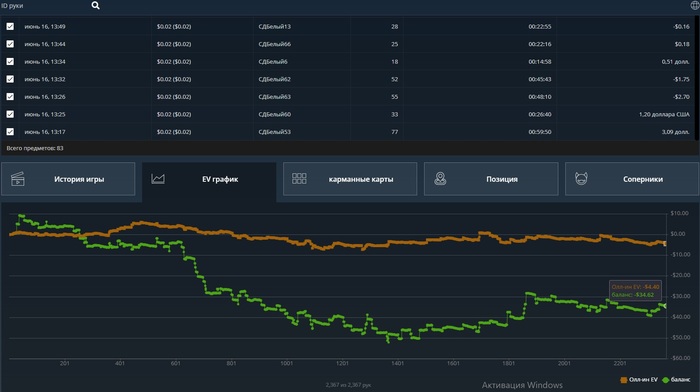Select table name СДБелый6
The height and width of the screenshot is (392, 700).
[x=273, y=62]
